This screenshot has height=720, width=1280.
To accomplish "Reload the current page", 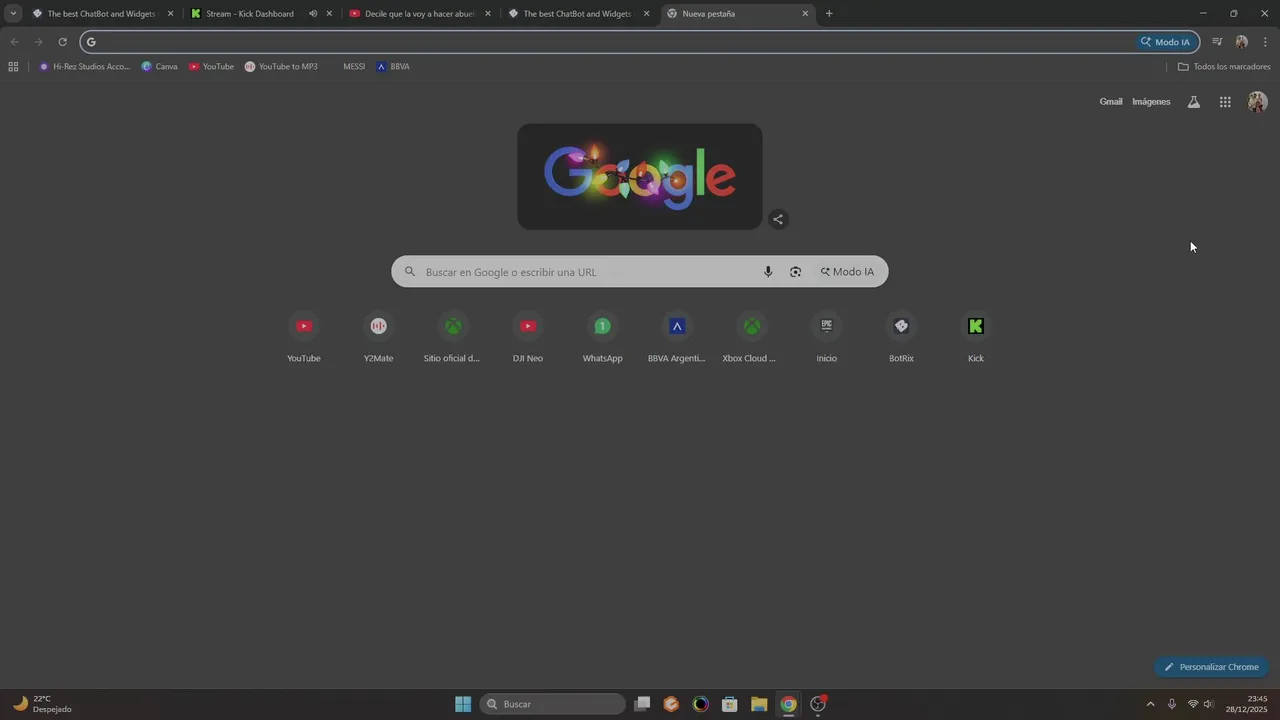I will (x=62, y=42).
